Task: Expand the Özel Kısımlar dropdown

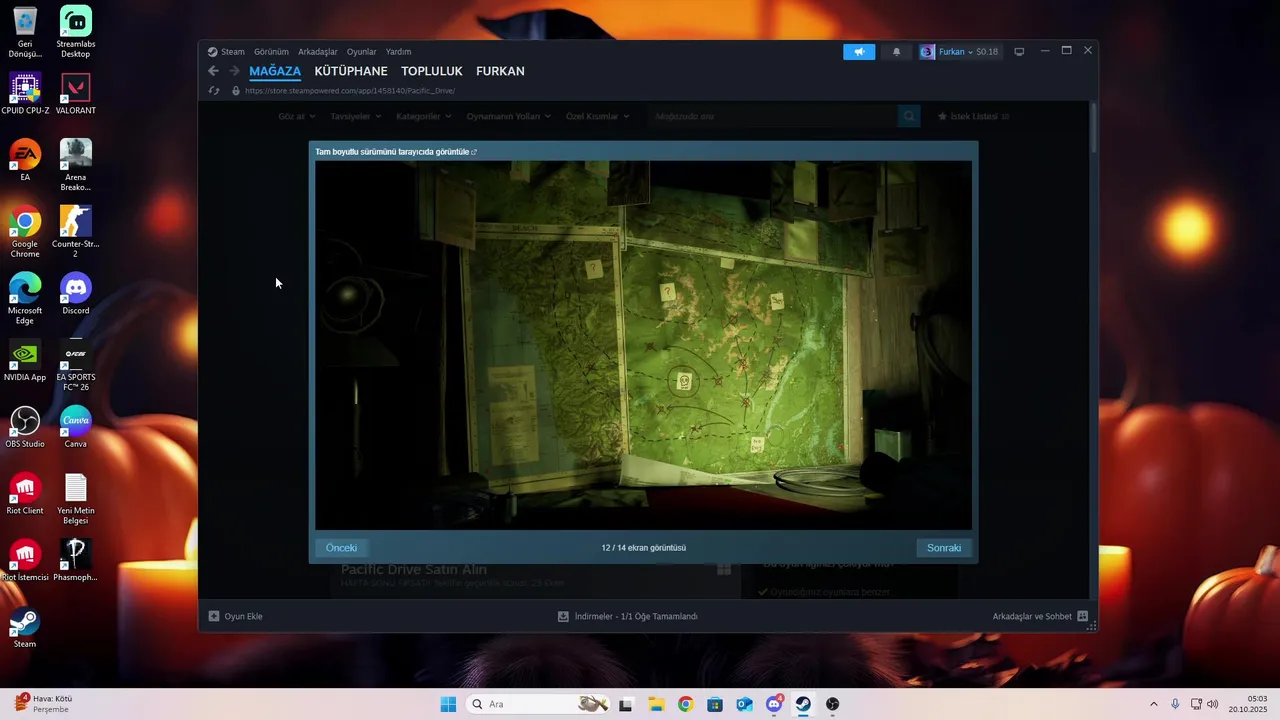Action: pyautogui.click(x=597, y=117)
